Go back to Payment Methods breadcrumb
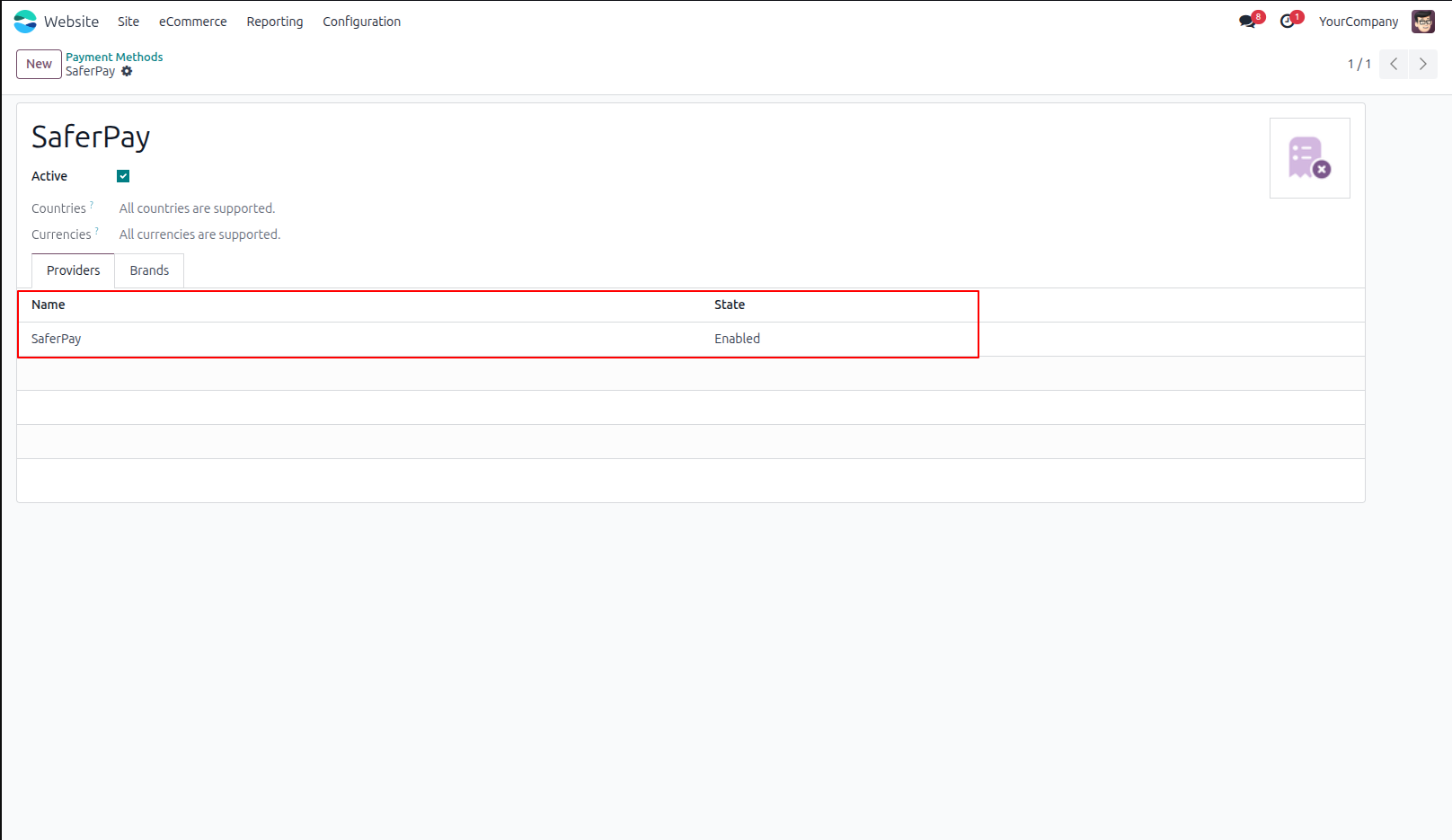Image resolution: width=1452 pixels, height=840 pixels. 114,57
